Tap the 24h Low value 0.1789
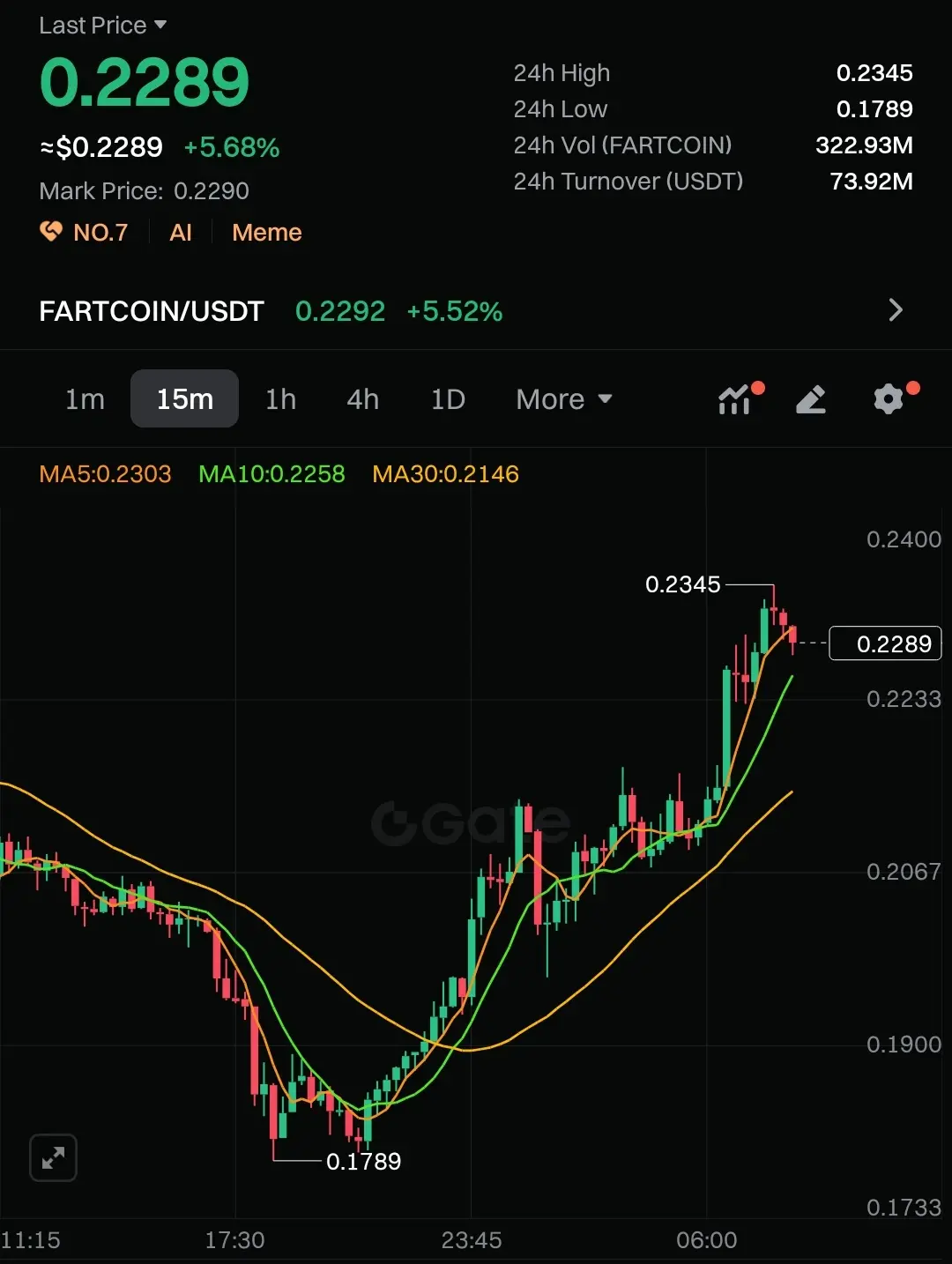The image size is (952, 1264). [x=874, y=109]
